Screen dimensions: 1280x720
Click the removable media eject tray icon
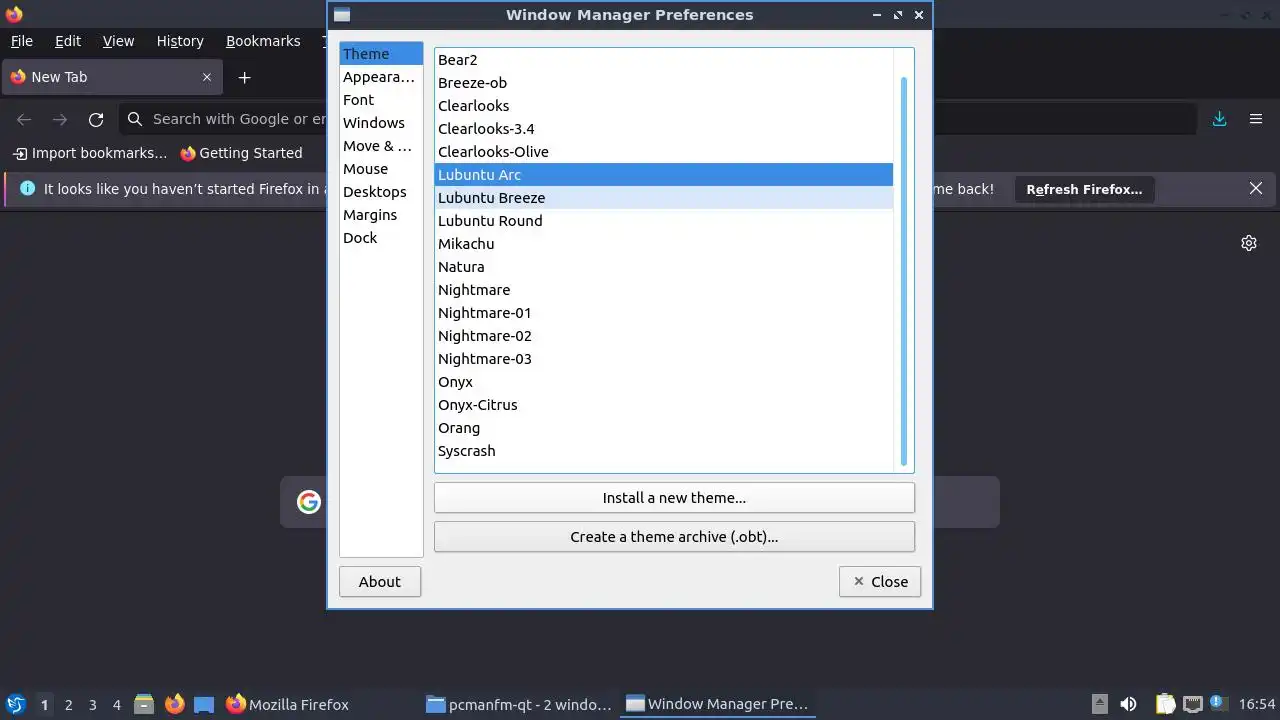(x=1099, y=704)
